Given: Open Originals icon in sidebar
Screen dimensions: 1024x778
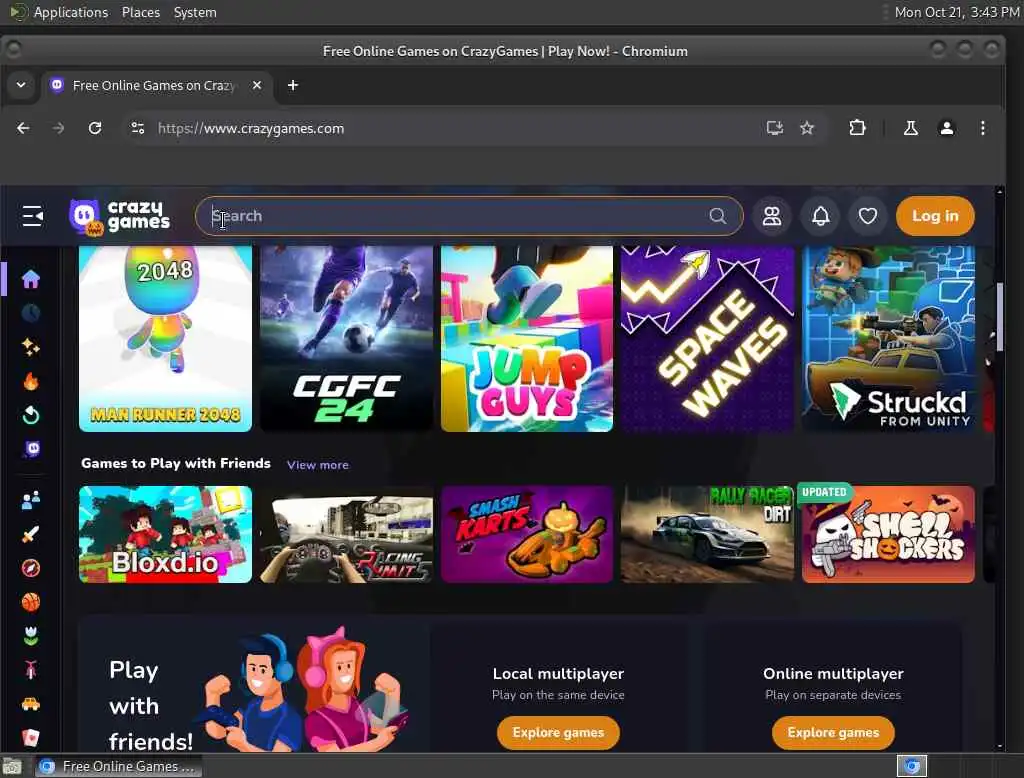Looking at the screenshot, I should point(32,449).
